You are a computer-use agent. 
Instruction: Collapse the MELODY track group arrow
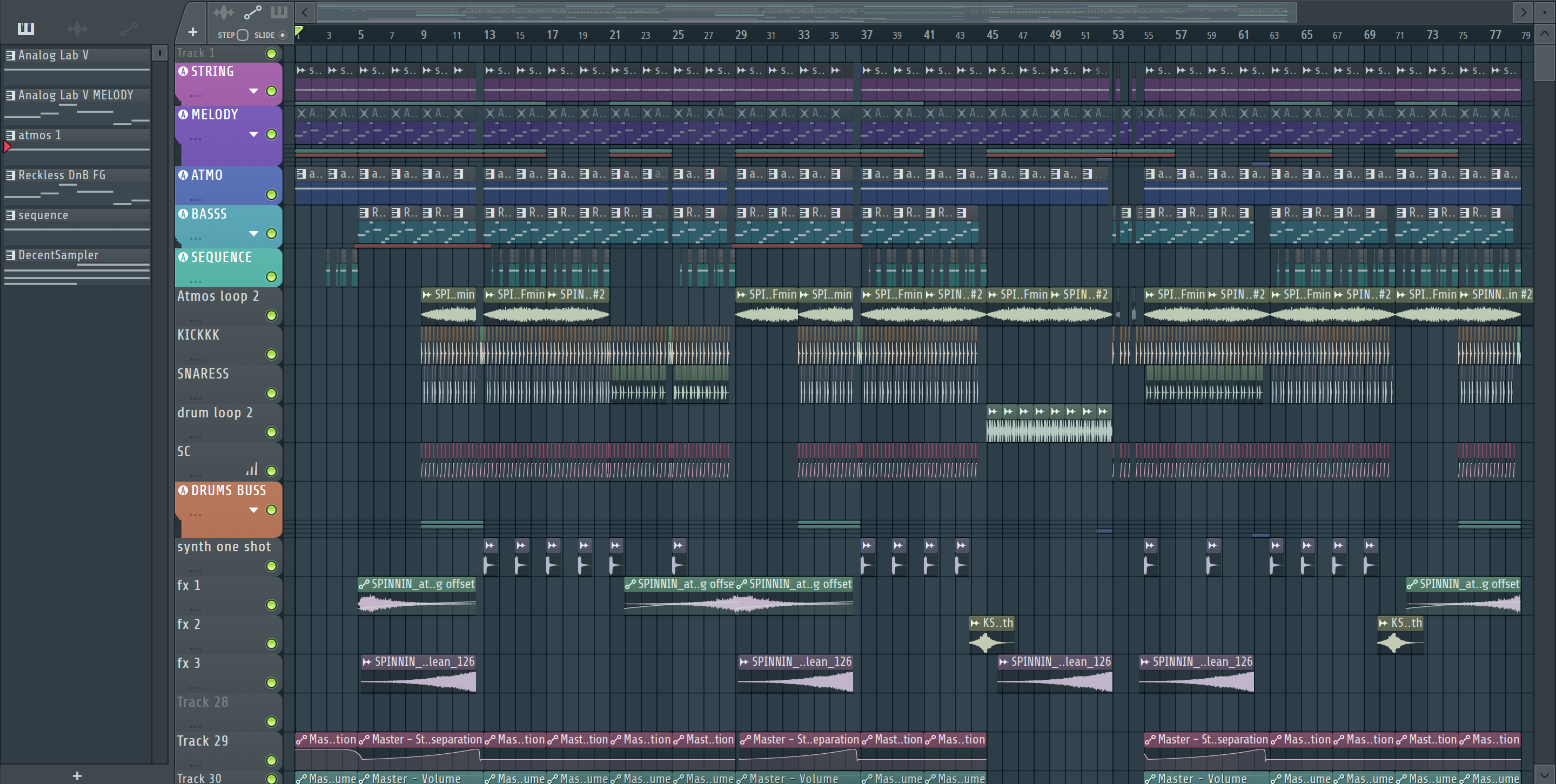[x=254, y=134]
